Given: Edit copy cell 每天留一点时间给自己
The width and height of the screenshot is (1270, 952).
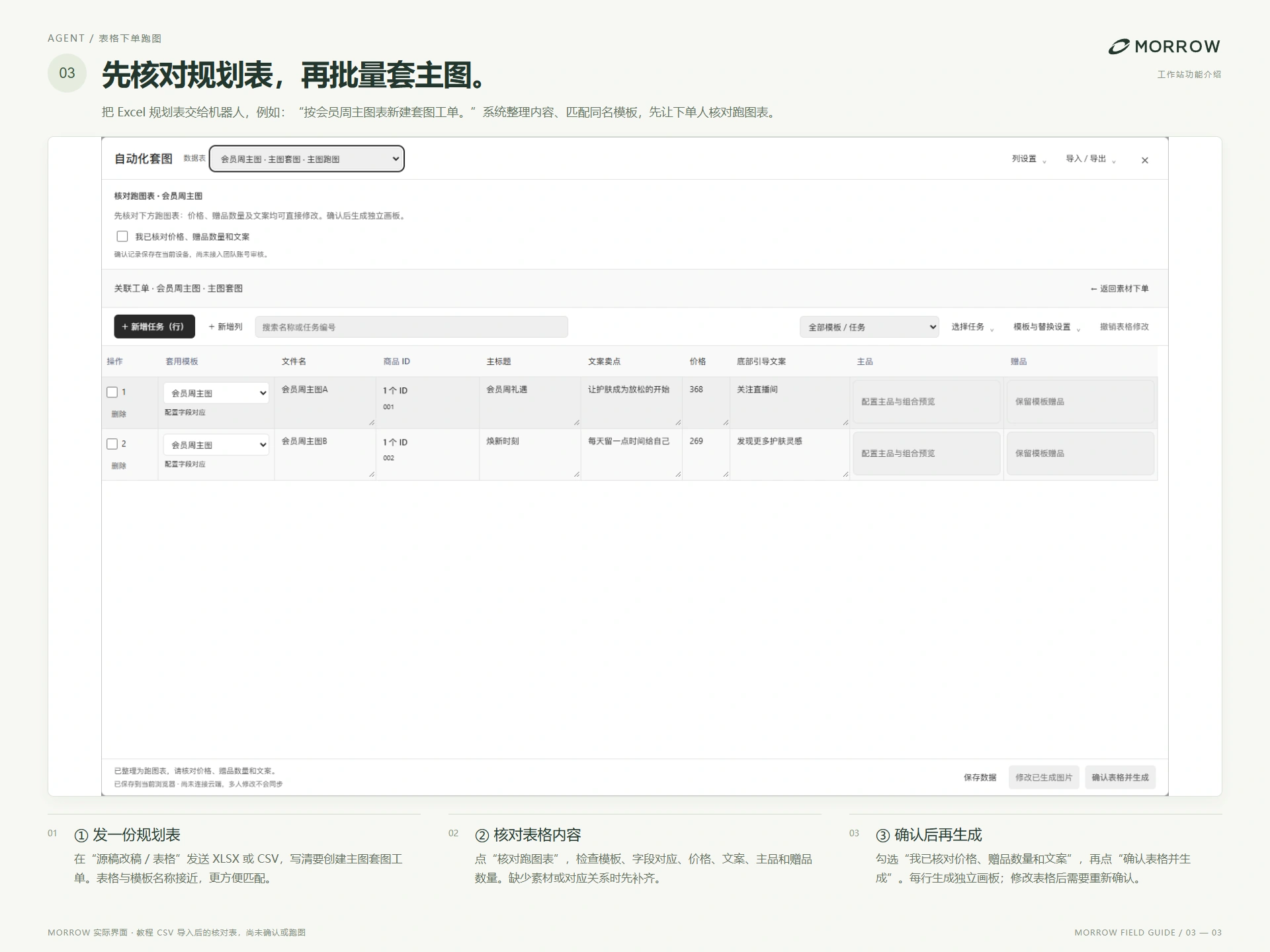Looking at the screenshot, I should 632,454.
